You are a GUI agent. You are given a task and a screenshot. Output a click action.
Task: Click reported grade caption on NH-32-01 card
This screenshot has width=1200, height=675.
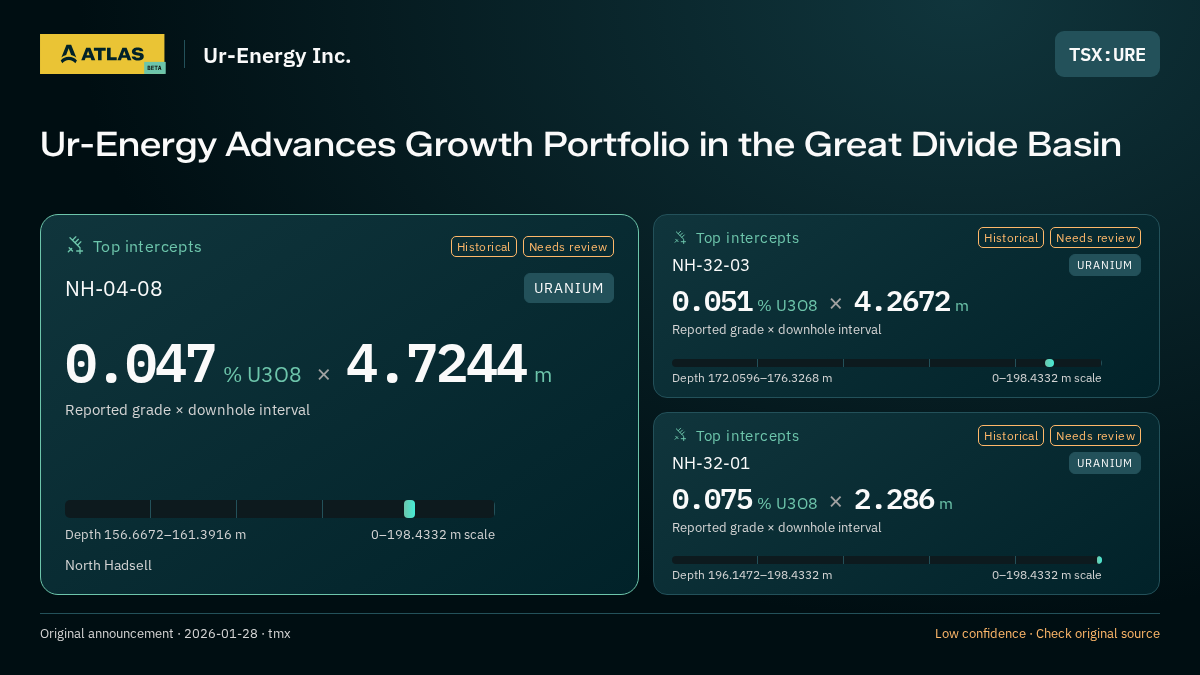[x=776, y=528]
